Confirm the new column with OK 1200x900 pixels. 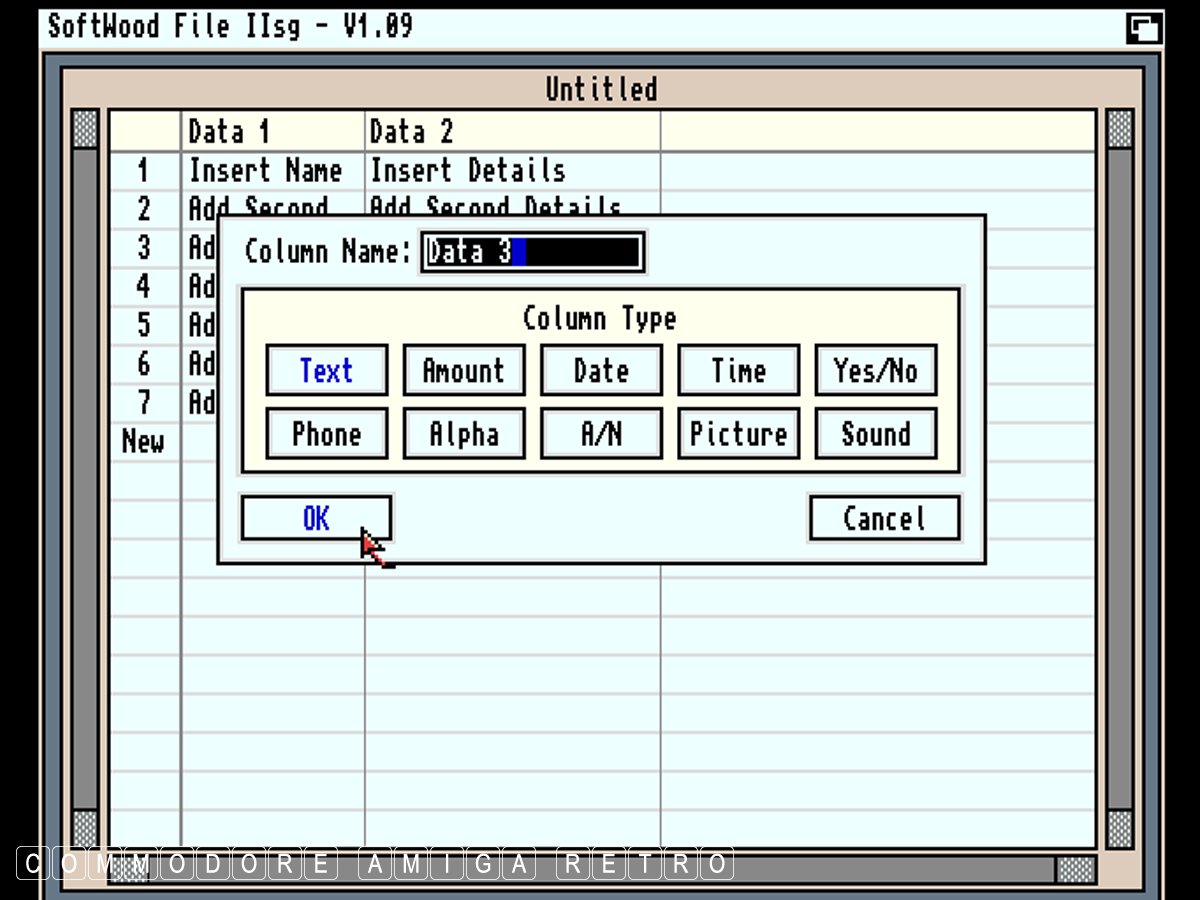tap(316, 518)
